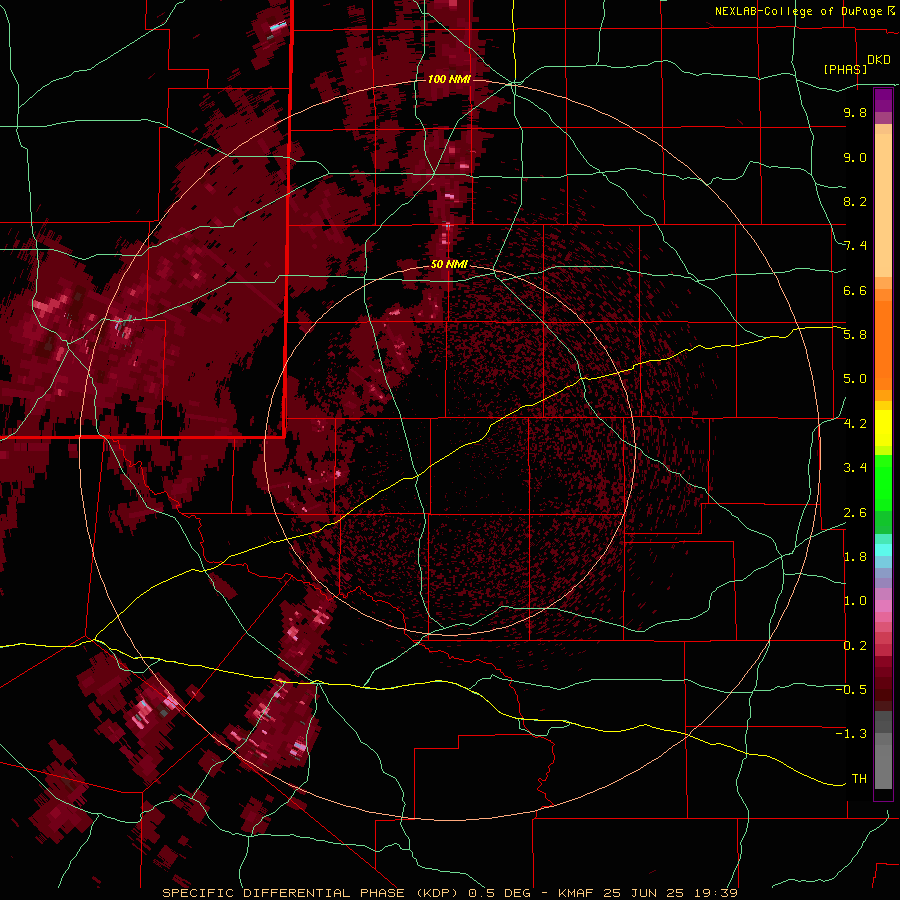
Task: Select the 4.2 scale value
Action: pyautogui.click(x=855, y=424)
